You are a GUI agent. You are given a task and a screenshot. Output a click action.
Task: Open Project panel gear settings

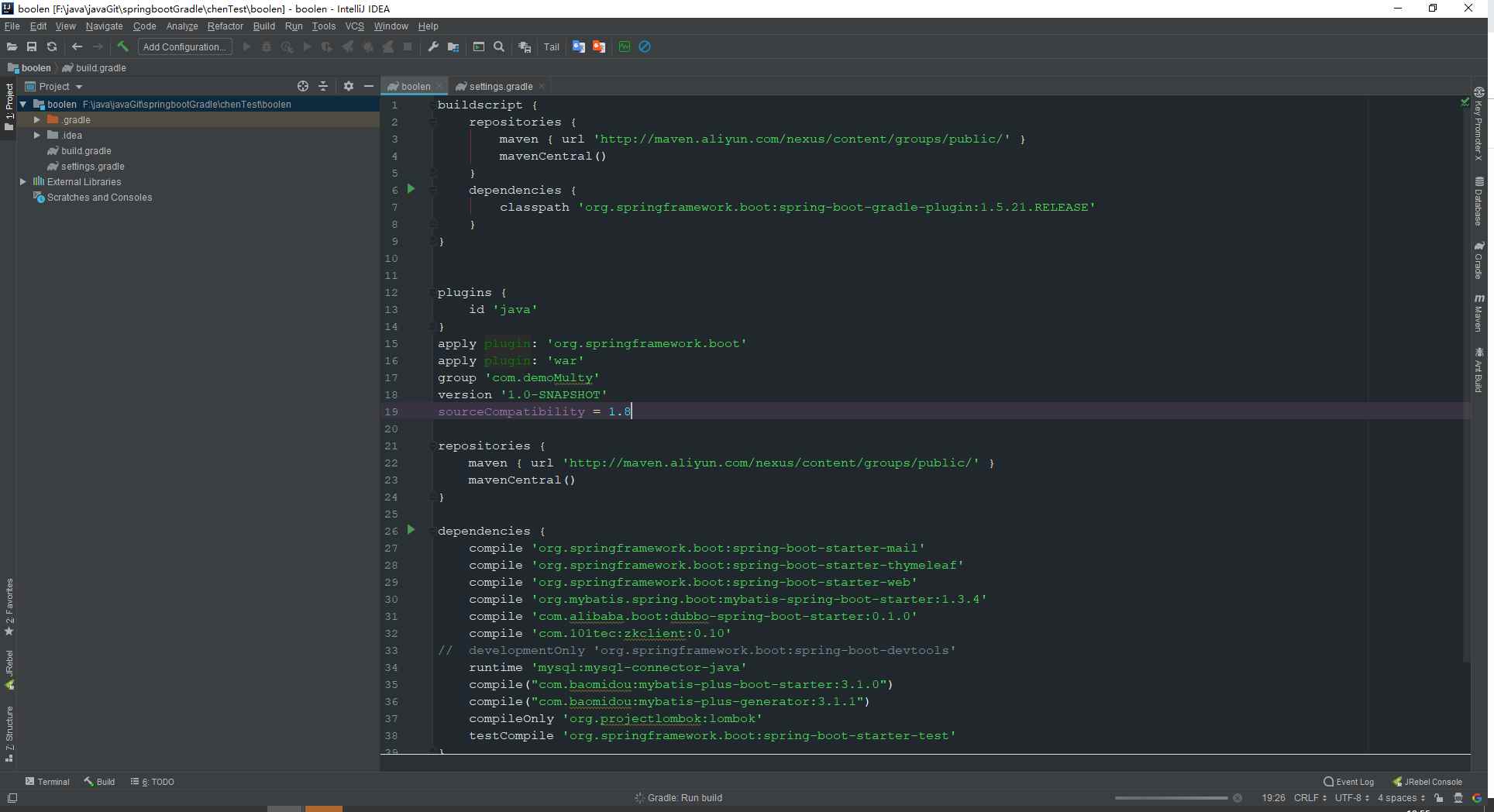pyautogui.click(x=349, y=86)
